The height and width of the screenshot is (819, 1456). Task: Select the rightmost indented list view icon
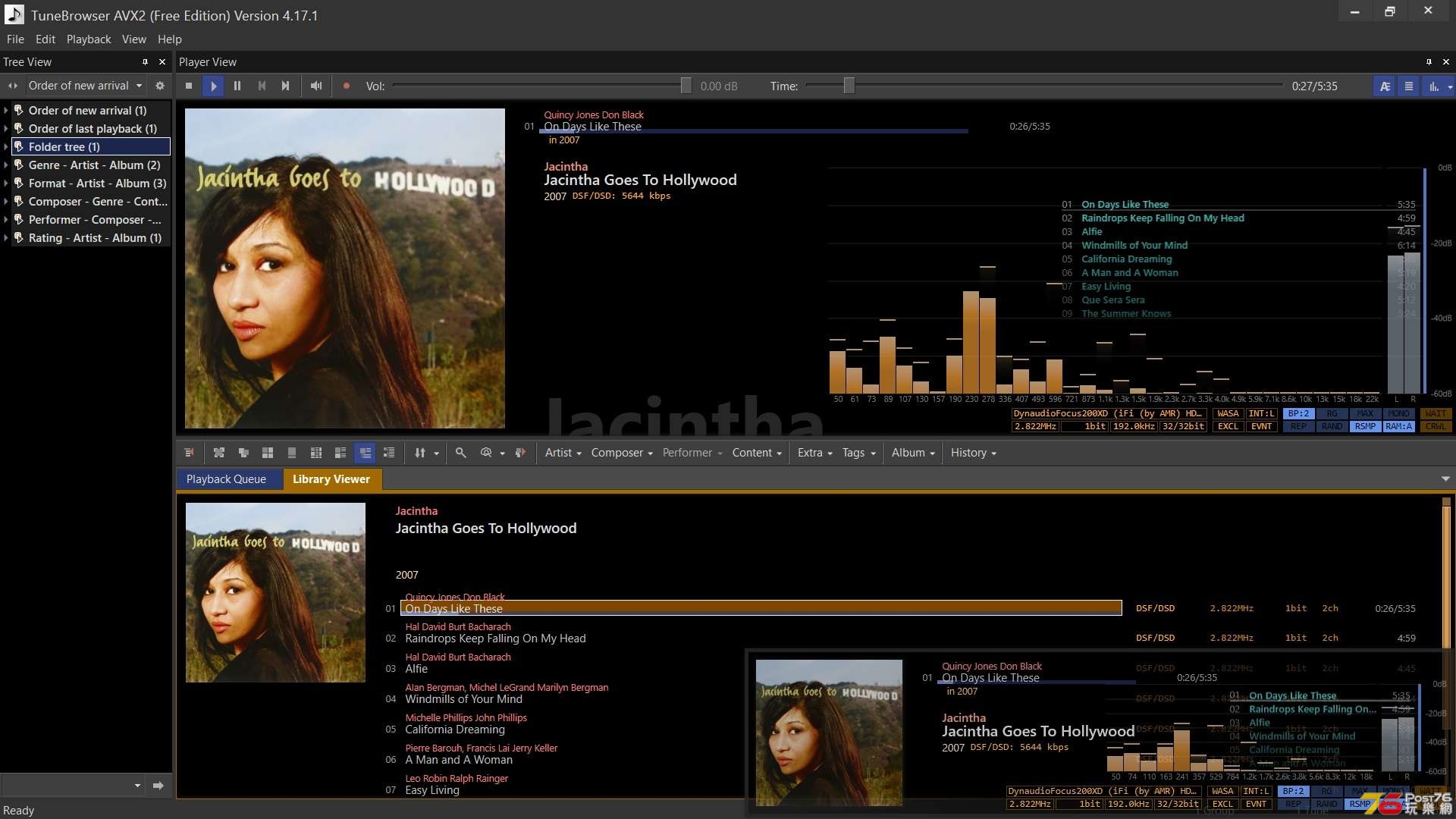click(389, 453)
